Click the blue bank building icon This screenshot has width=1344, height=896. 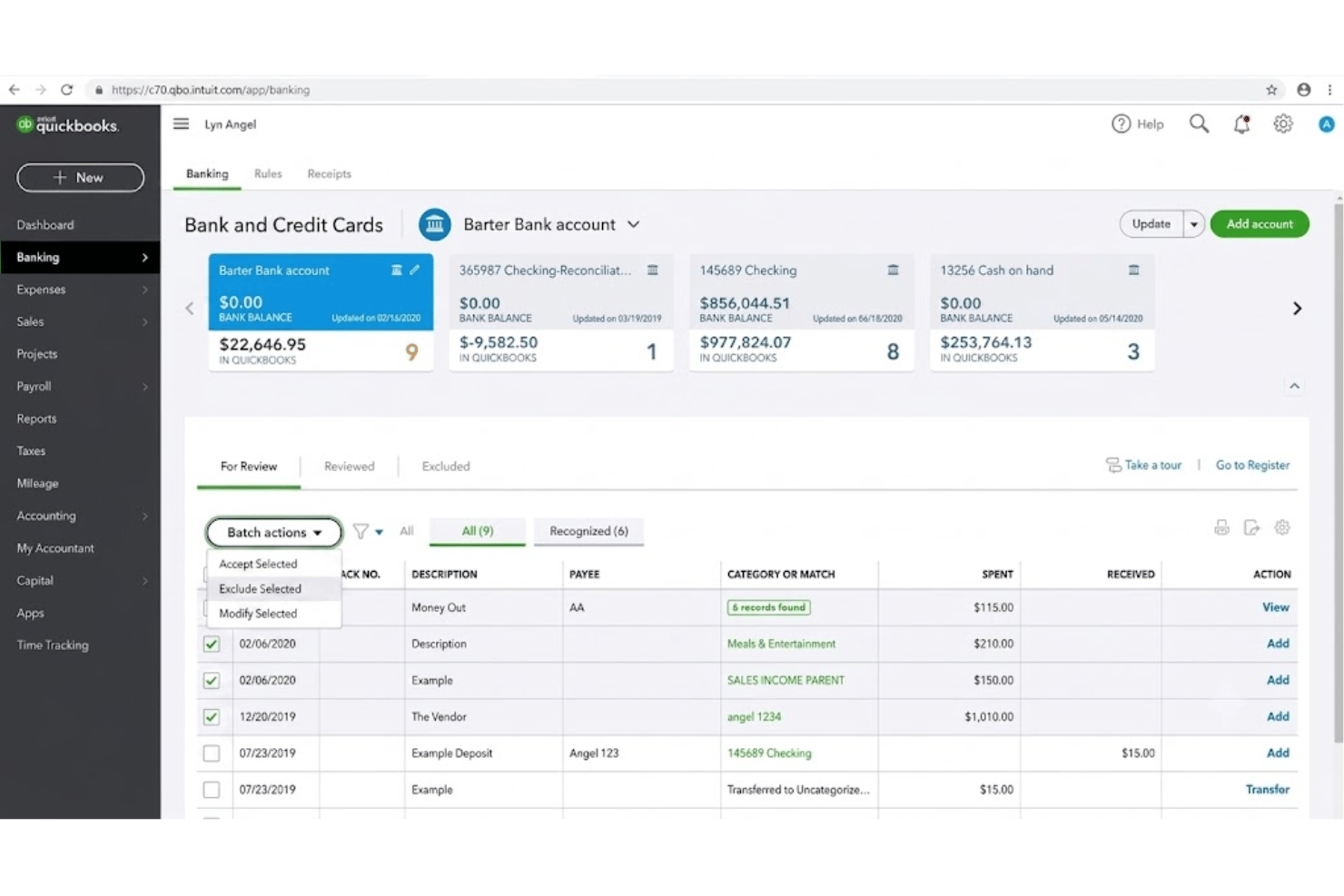click(435, 224)
